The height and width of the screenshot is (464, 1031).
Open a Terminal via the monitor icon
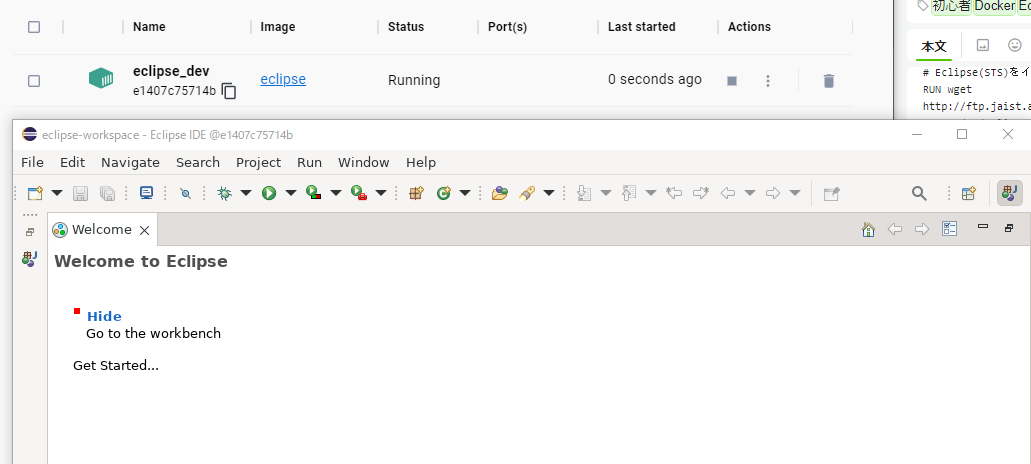point(146,193)
